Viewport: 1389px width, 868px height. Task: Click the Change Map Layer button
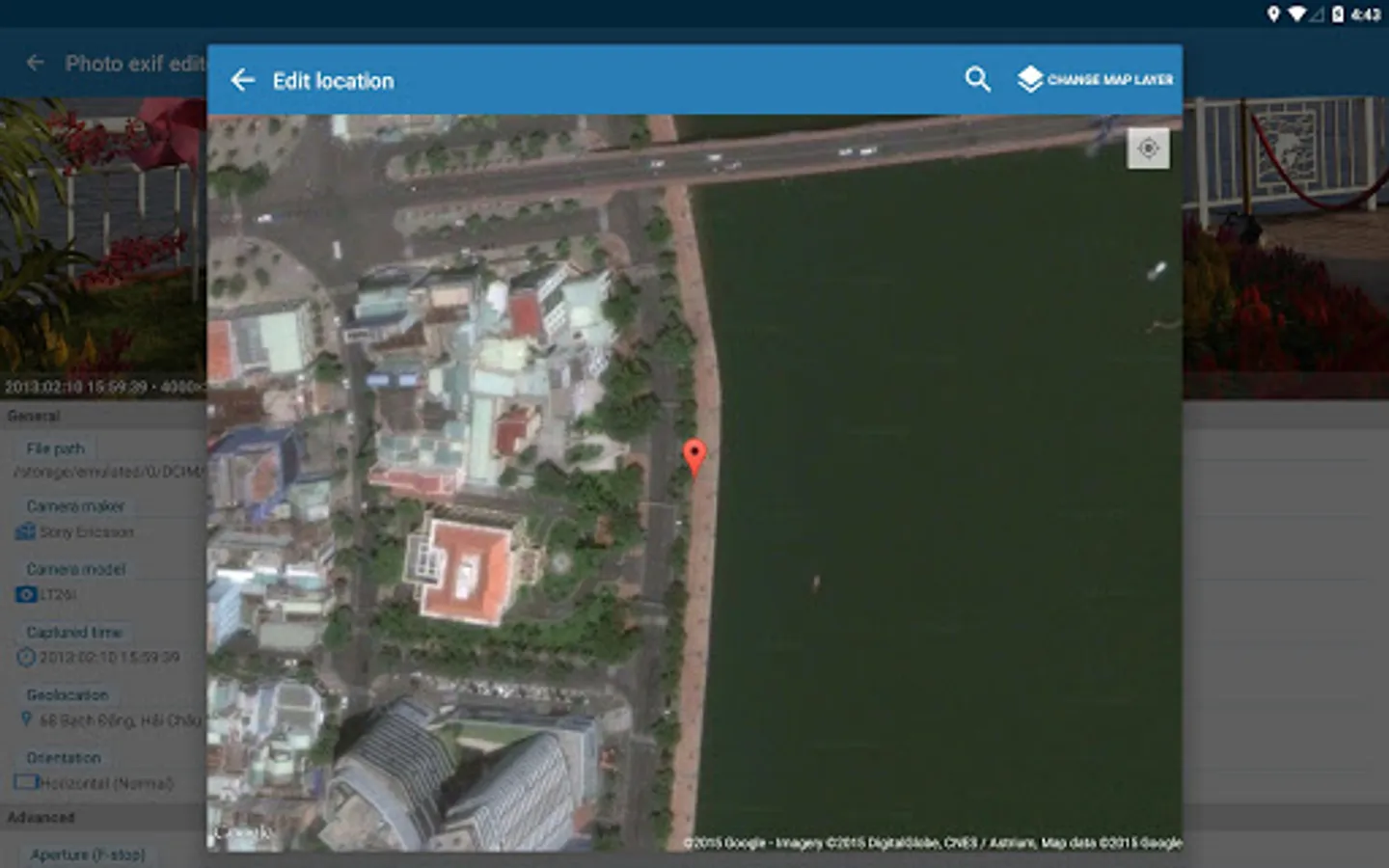coord(1095,79)
